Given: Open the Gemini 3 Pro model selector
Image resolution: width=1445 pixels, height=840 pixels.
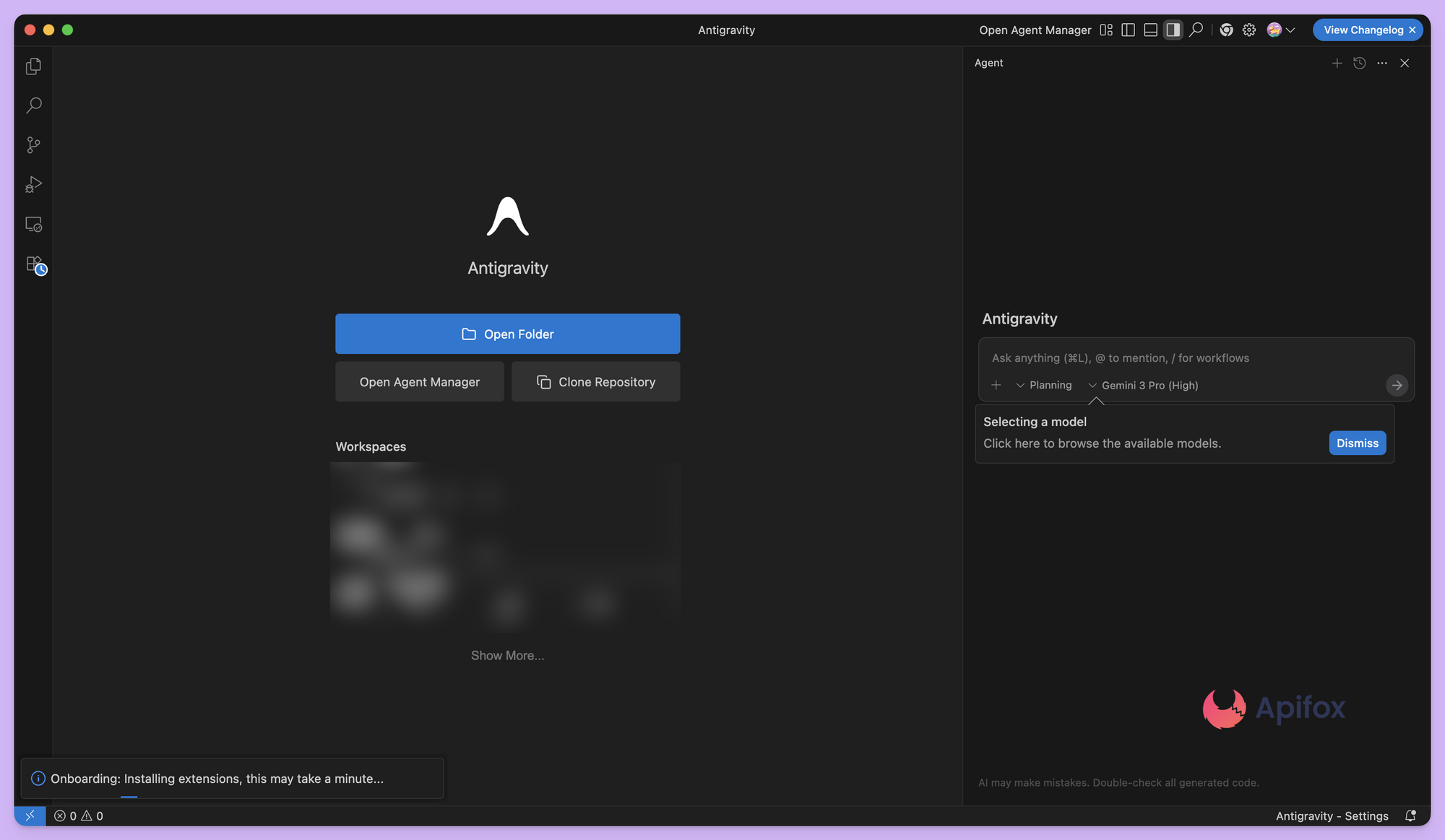Looking at the screenshot, I should [1143, 385].
